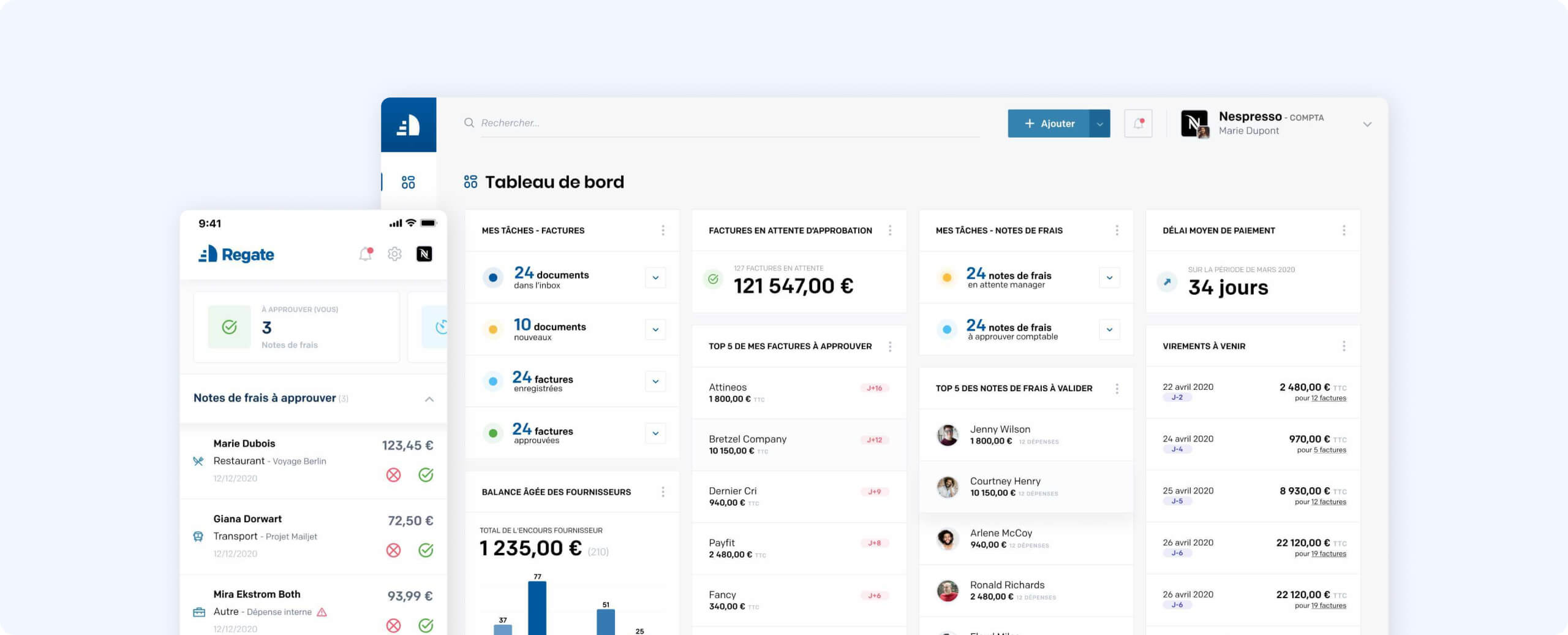Click Marie Dubois name in mobile list
The image size is (1568, 635).
pyautogui.click(x=244, y=444)
